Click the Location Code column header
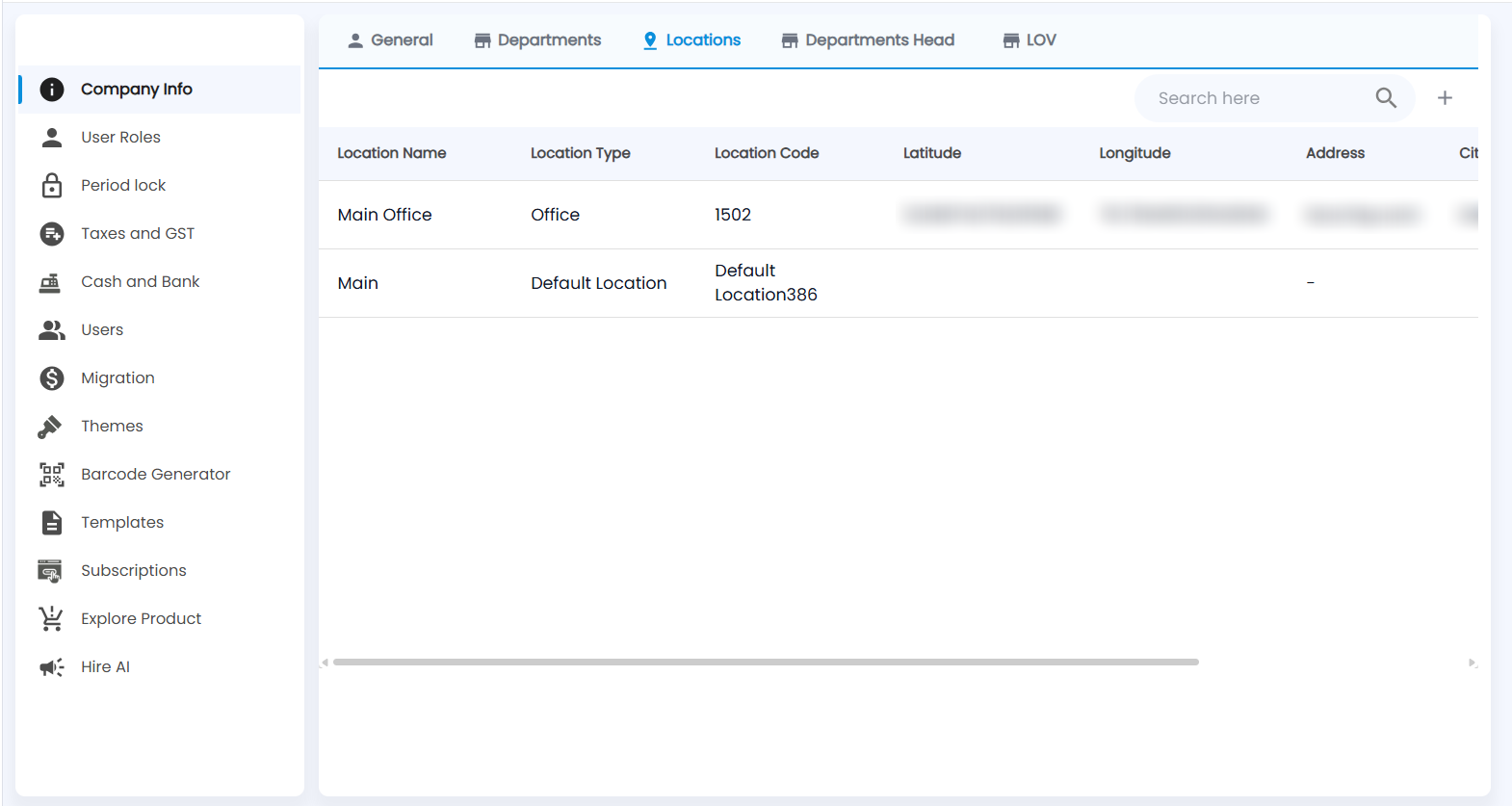Screen dimensions: 1512x806 coord(767,153)
